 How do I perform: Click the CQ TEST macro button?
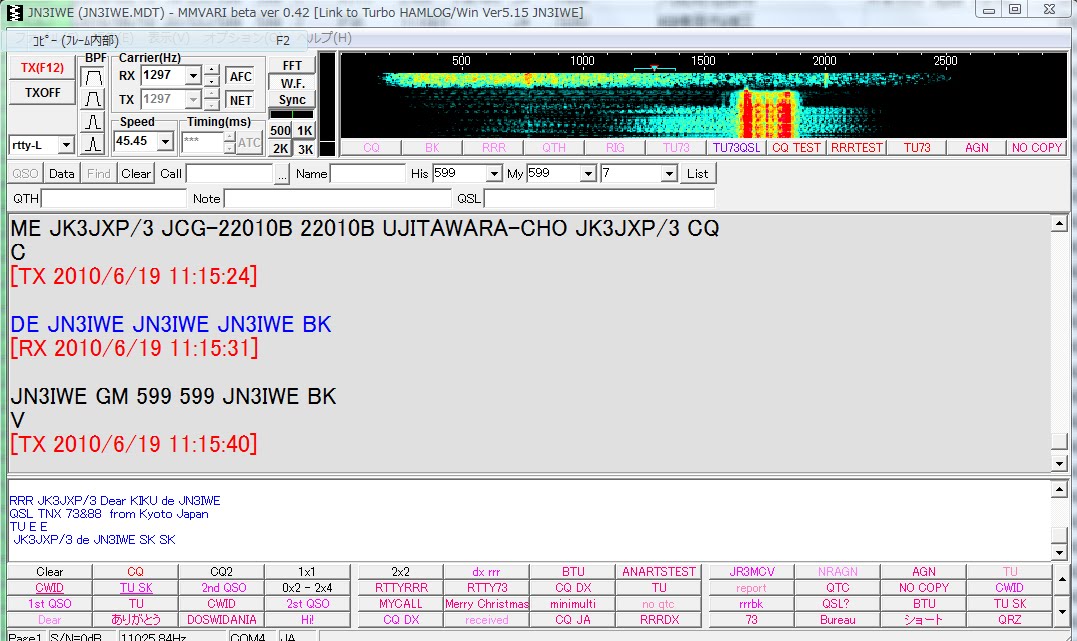[796, 148]
